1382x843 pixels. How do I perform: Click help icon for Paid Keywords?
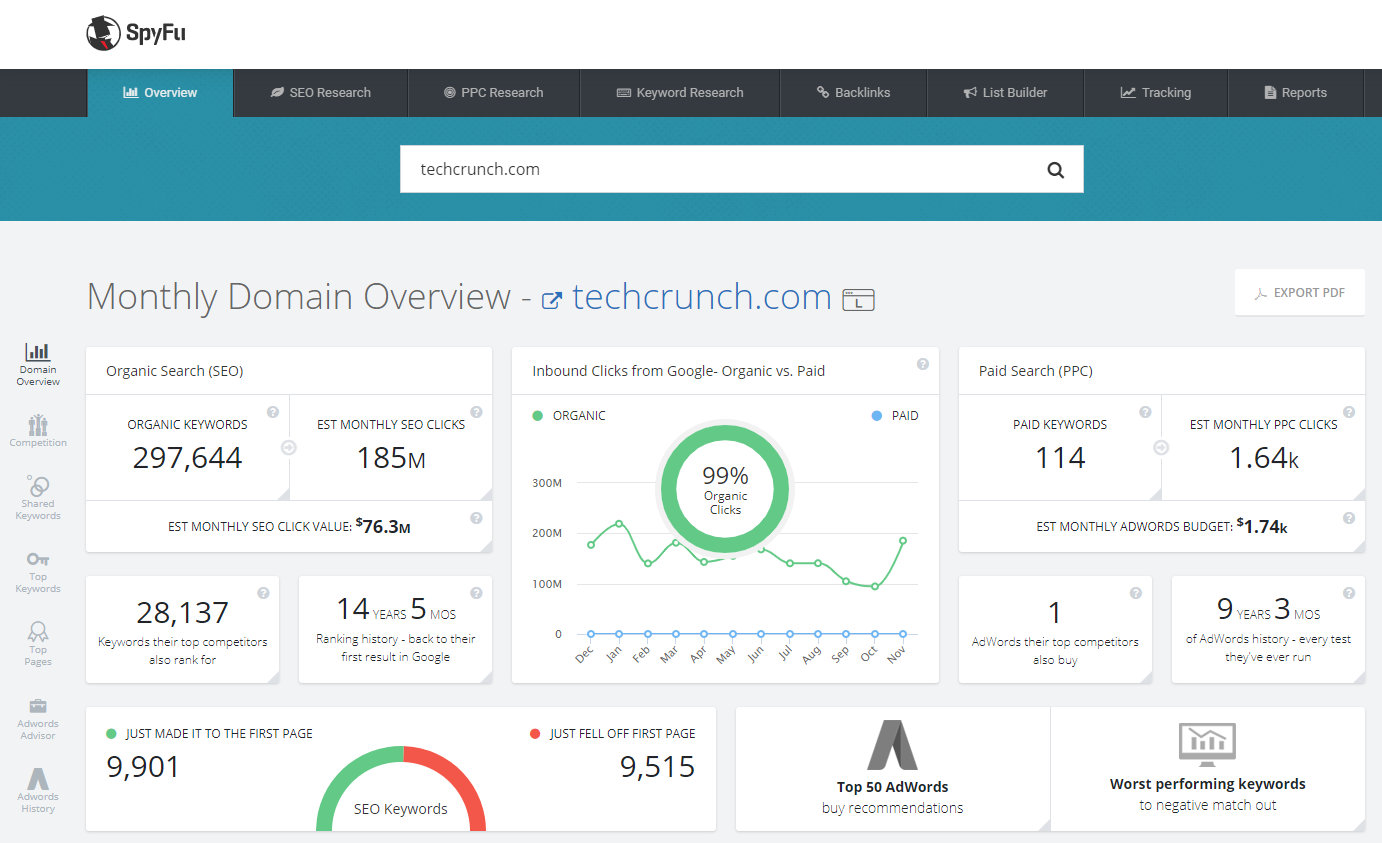tap(1145, 412)
